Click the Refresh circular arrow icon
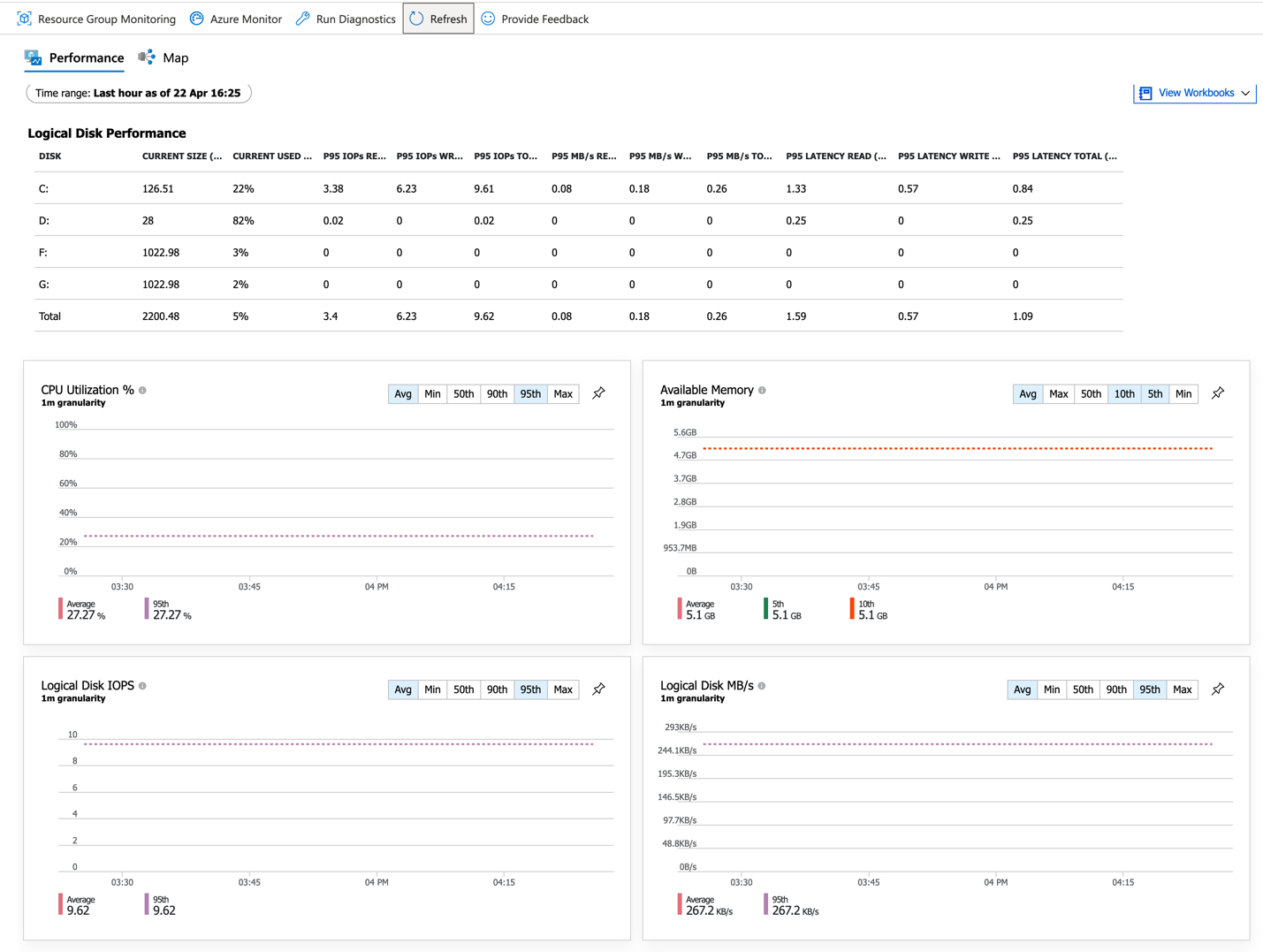The width and height of the screenshot is (1263, 952). pyautogui.click(x=417, y=19)
